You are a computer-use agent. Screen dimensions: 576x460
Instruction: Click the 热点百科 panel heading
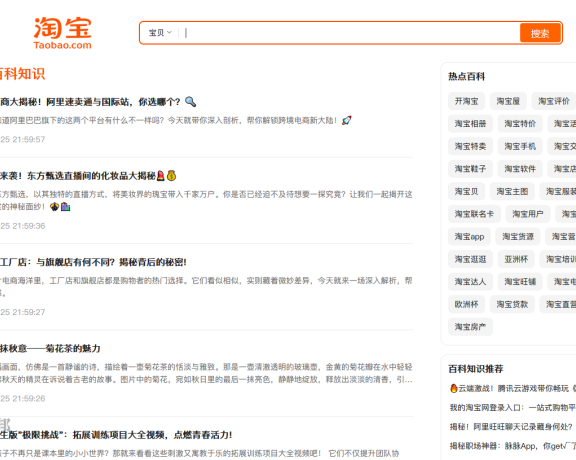(467, 76)
